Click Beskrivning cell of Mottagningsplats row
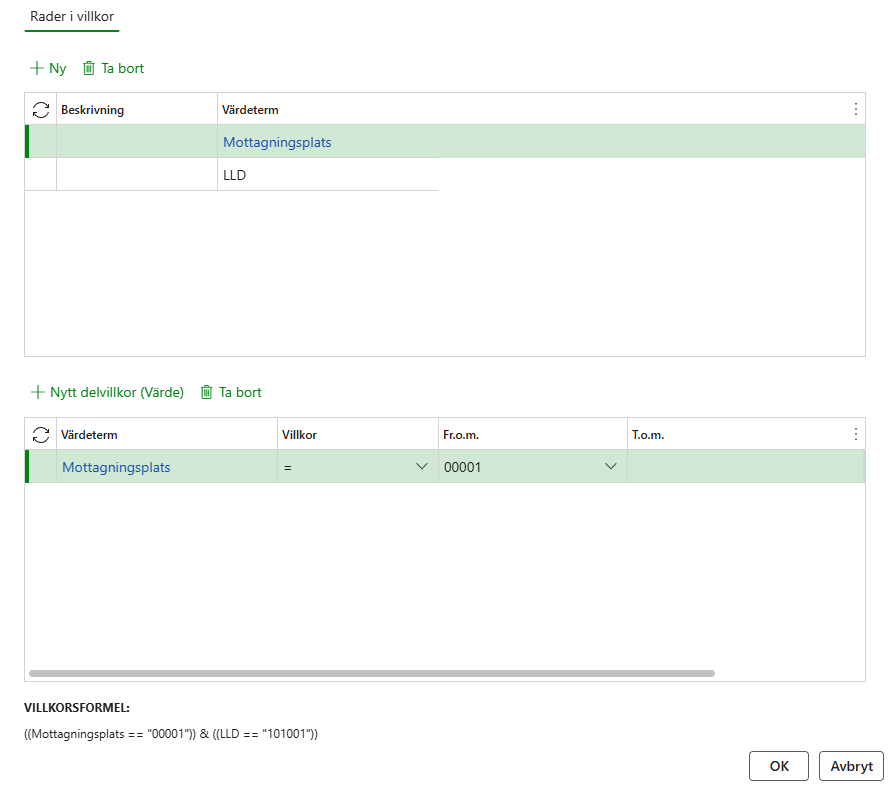Viewport: 894px width, 790px height. click(136, 142)
